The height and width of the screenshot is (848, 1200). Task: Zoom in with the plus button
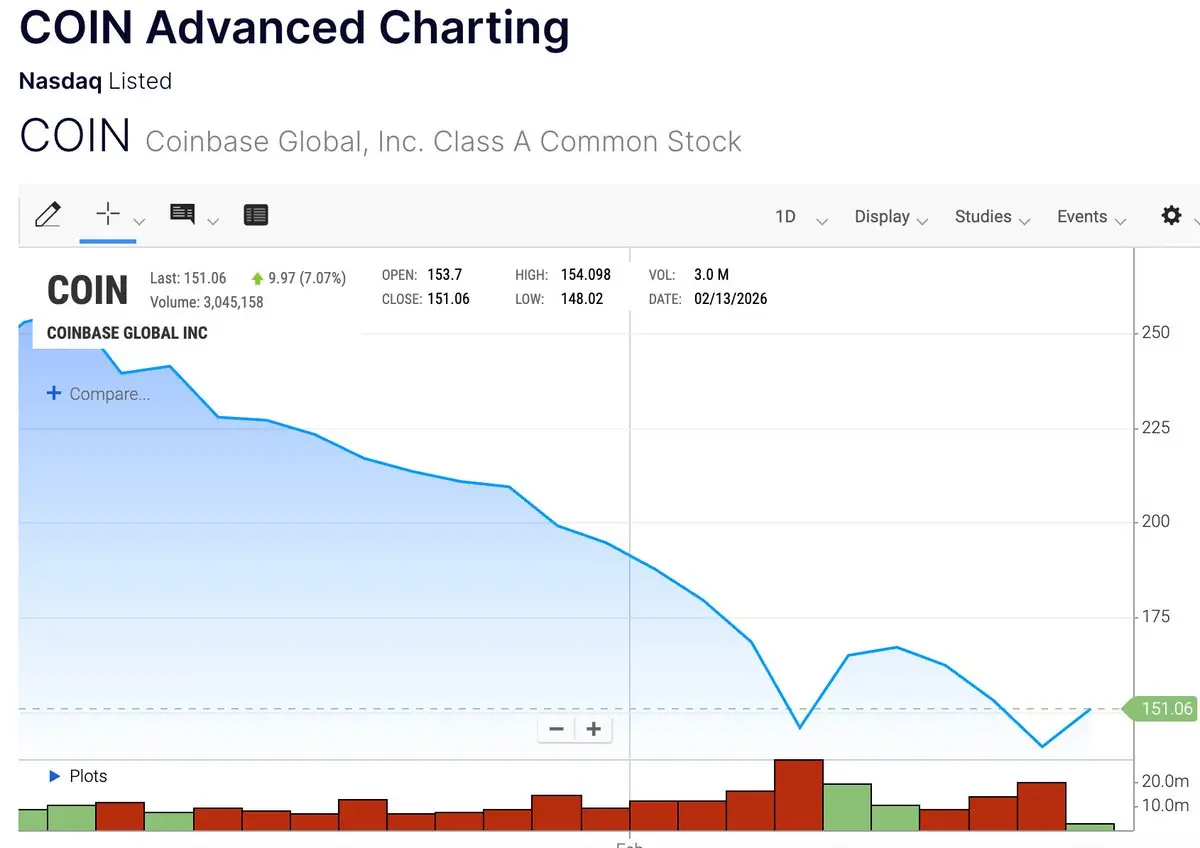(593, 729)
